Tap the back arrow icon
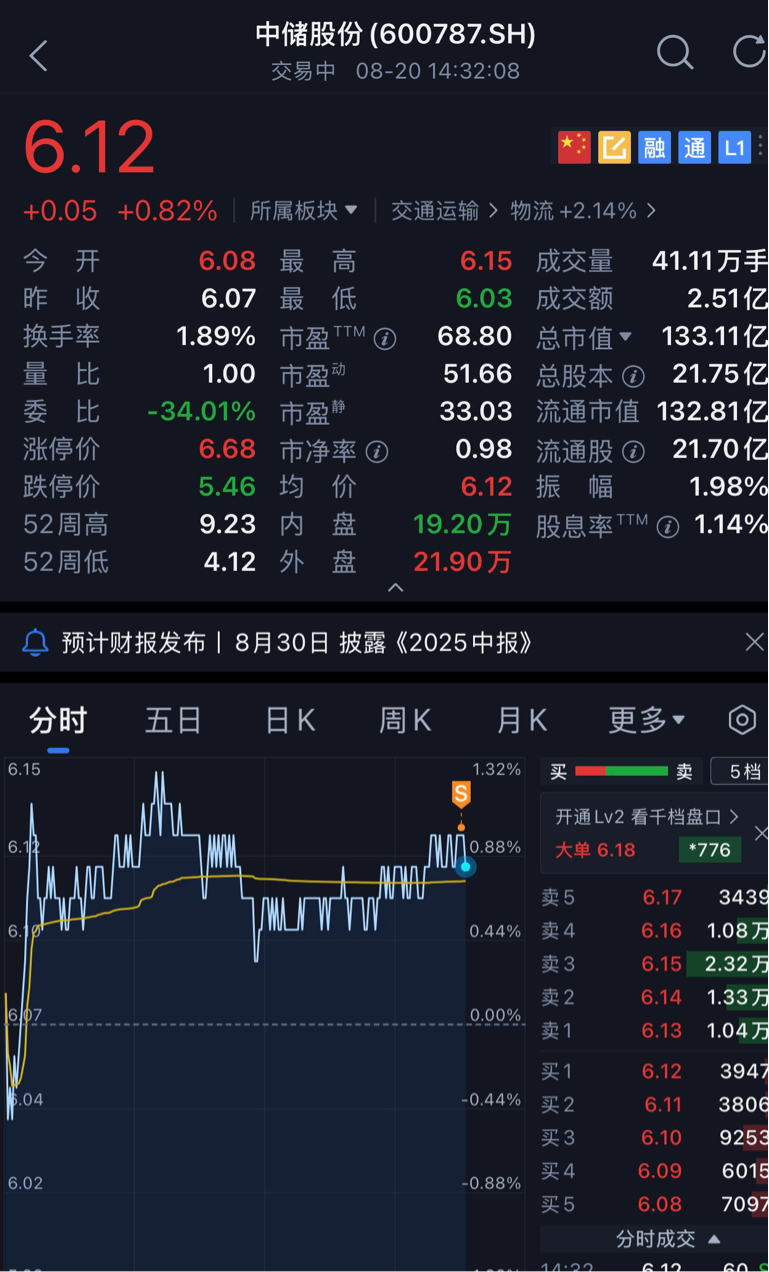Image resolution: width=769 pixels, height=1272 pixels. (38, 55)
